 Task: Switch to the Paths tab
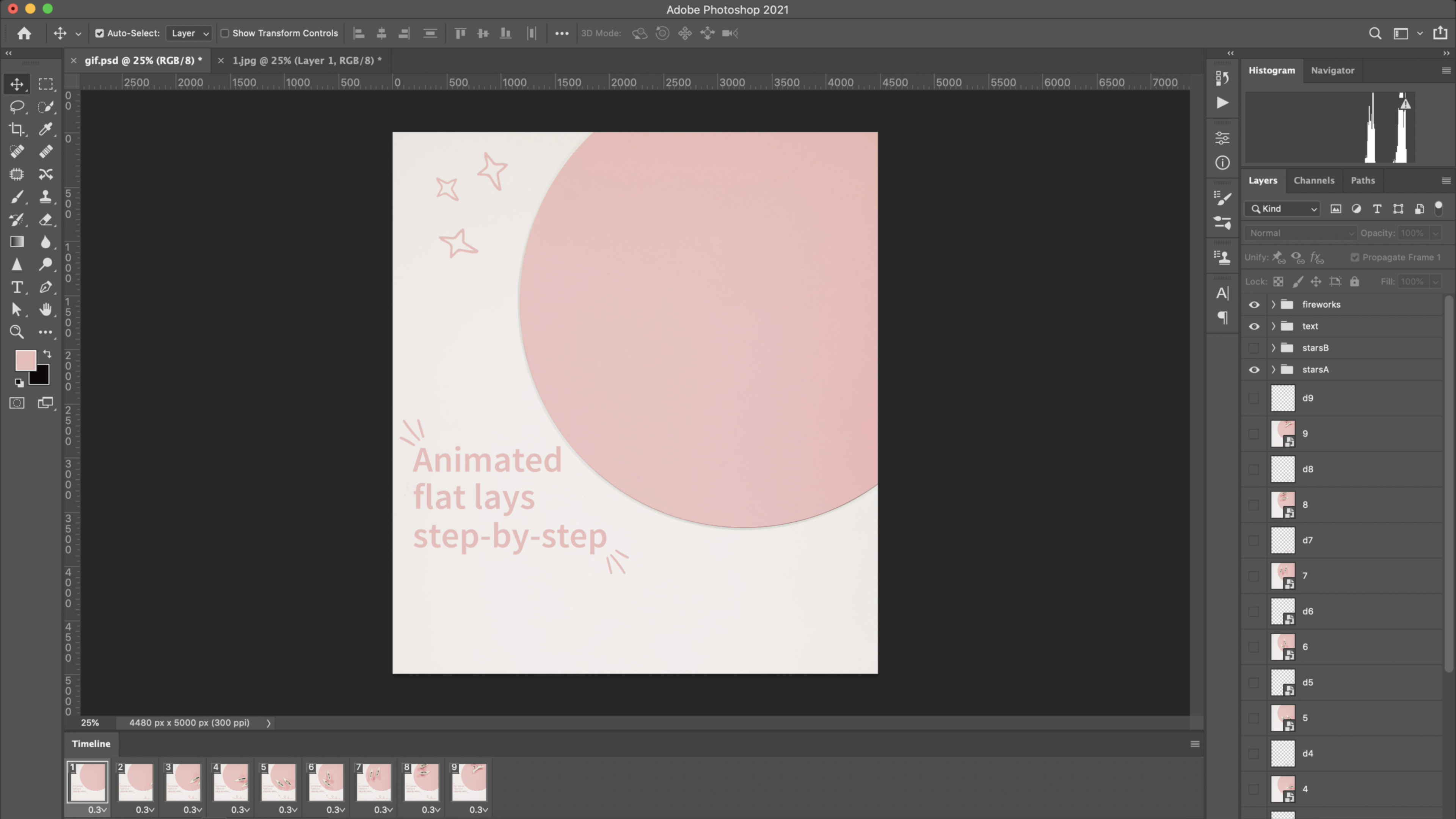coord(1363,180)
